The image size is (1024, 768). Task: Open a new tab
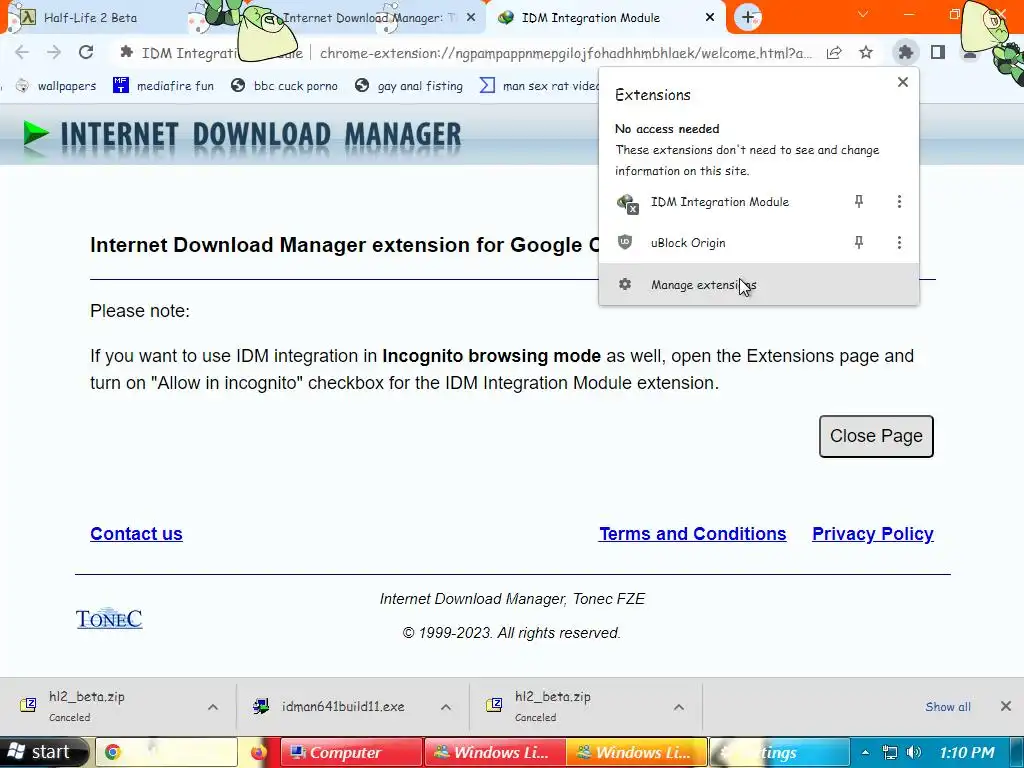[748, 18]
